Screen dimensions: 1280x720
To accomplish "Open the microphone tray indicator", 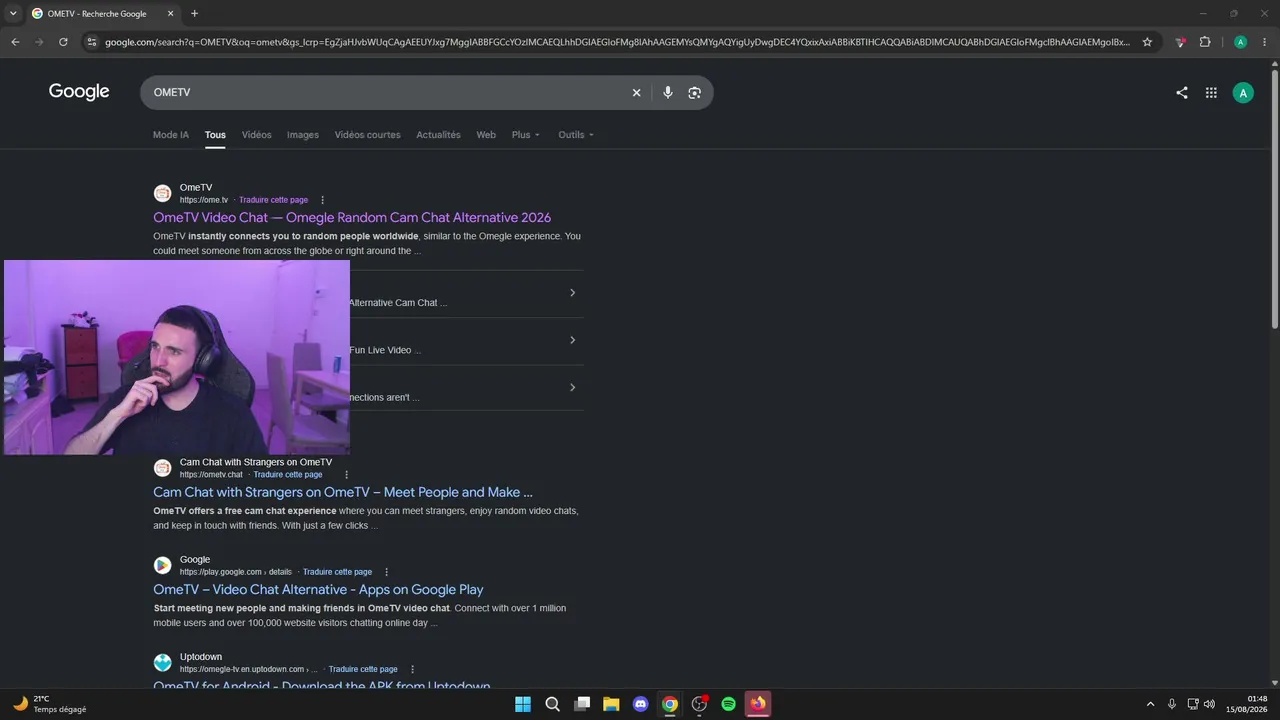I will pos(1172,704).
